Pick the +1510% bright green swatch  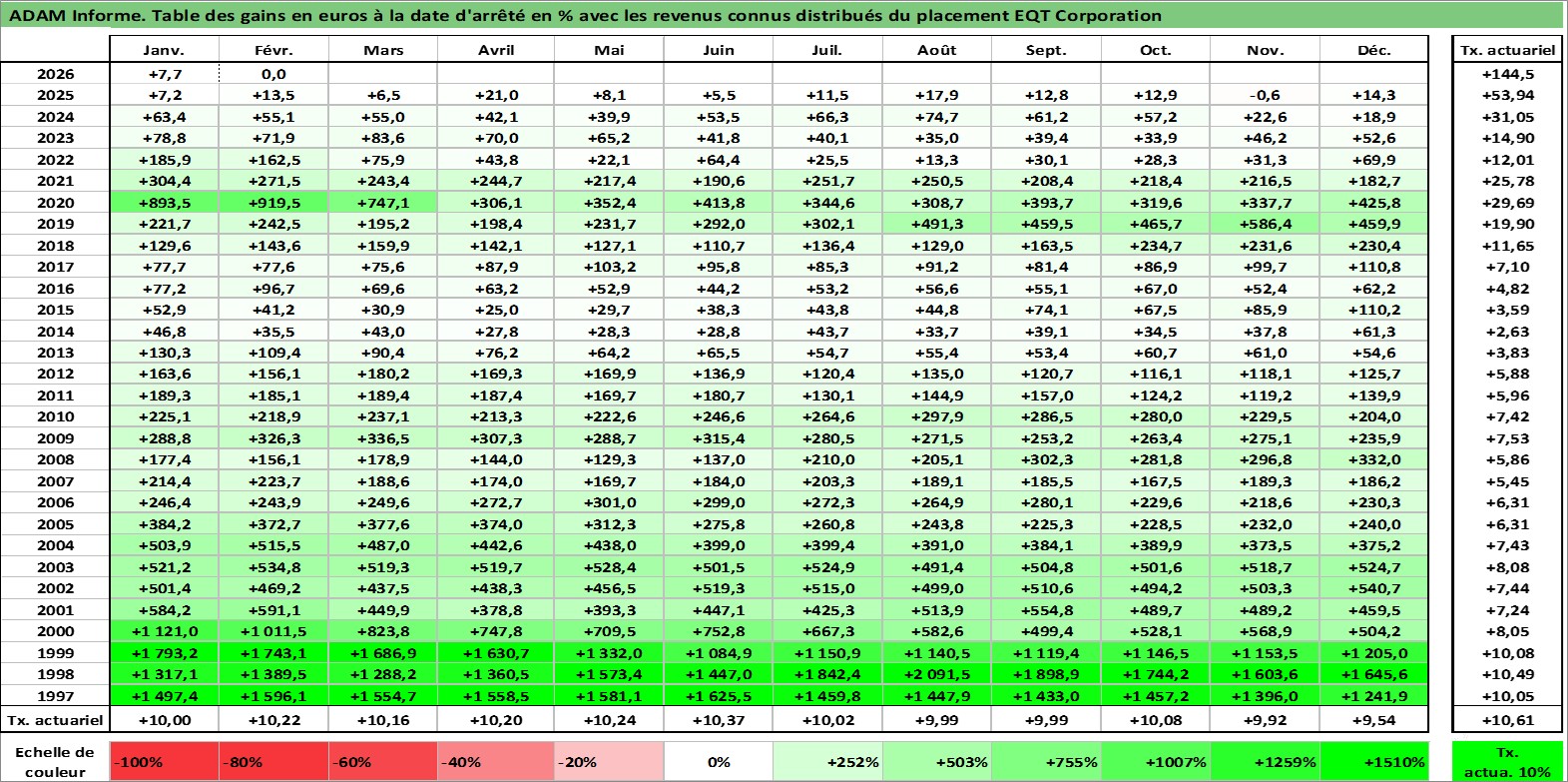tap(1374, 761)
